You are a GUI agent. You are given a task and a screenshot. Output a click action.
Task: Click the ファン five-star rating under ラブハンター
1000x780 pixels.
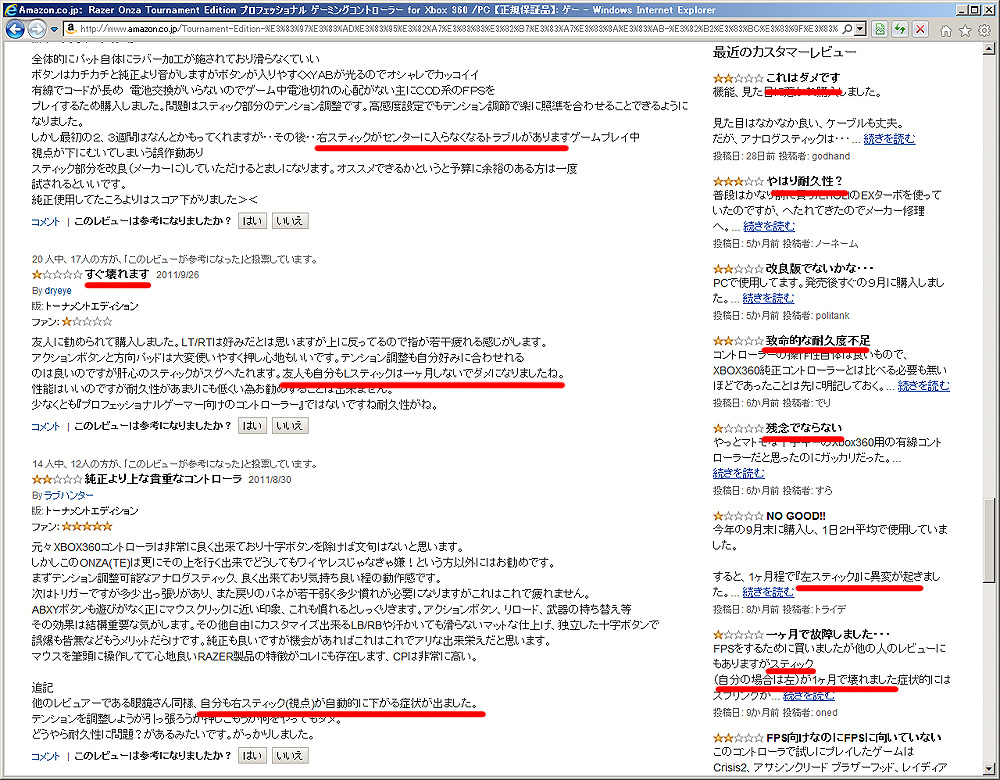pos(87,526)
